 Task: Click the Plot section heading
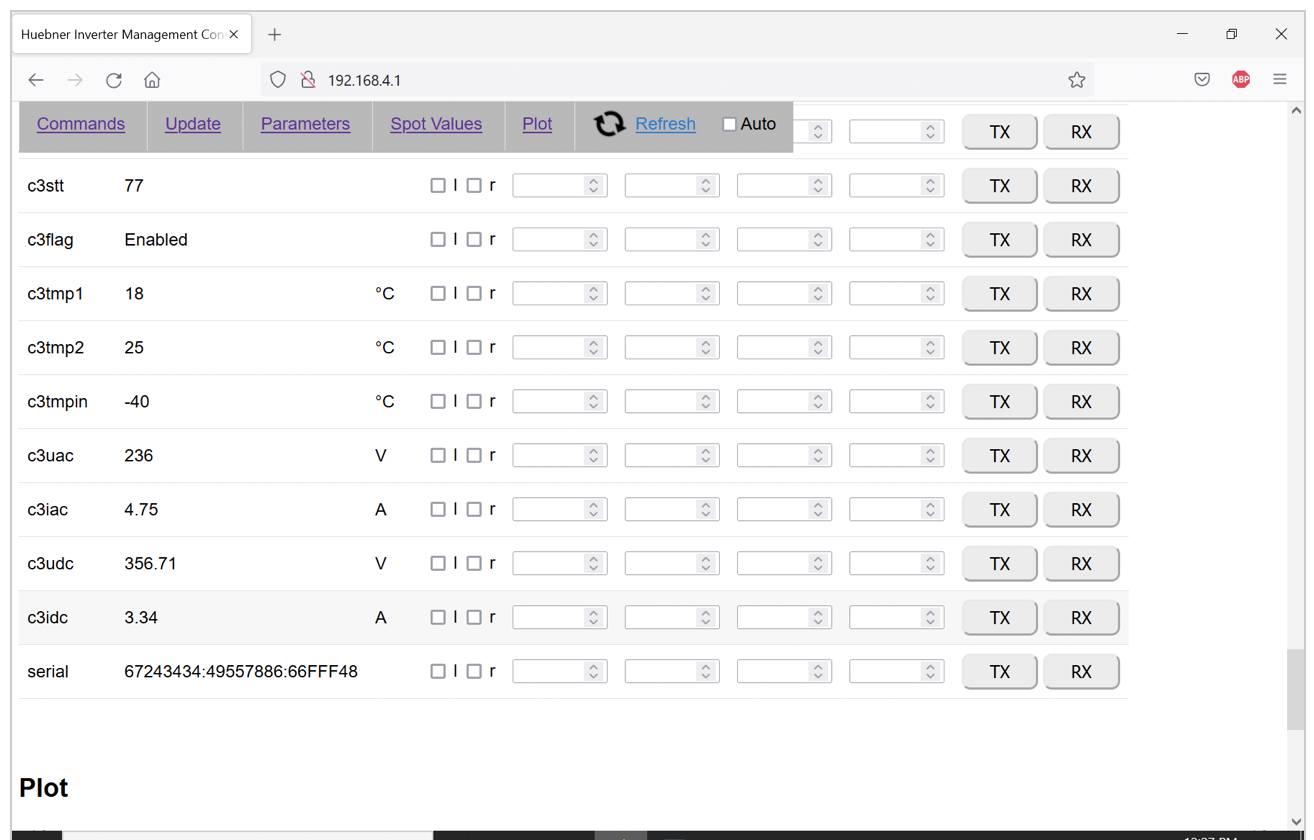(44, 788)
